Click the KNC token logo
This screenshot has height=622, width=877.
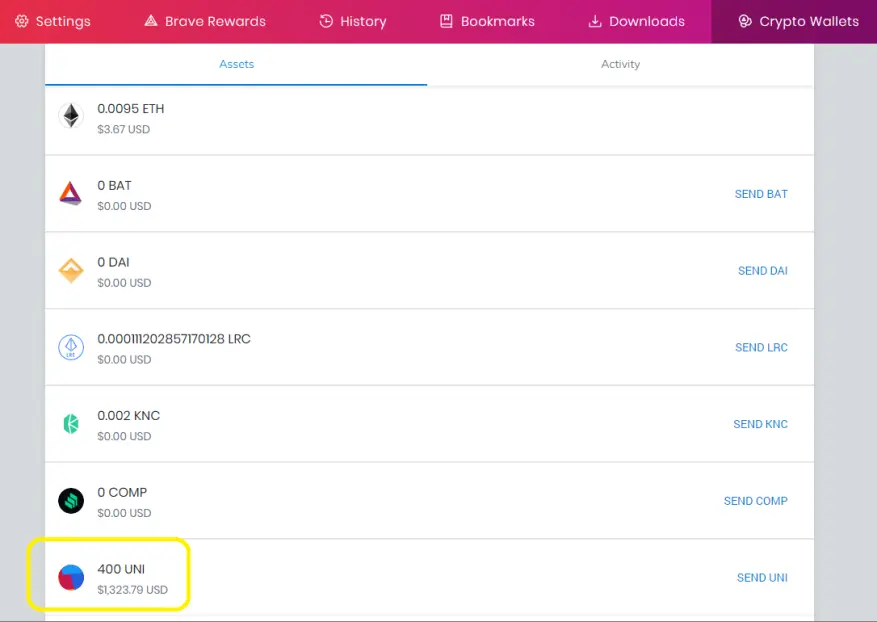(x=71, y=424)
